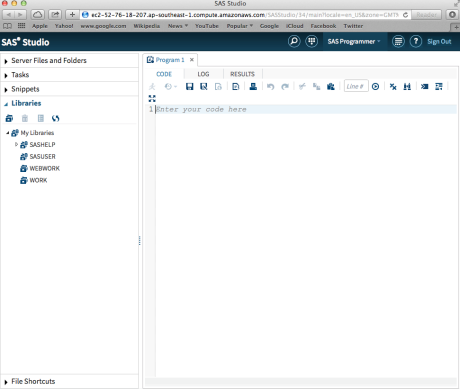Viewport: 460px width, 389px height.
Task: Select the Program 1 tab
Action: pos(170,60)
